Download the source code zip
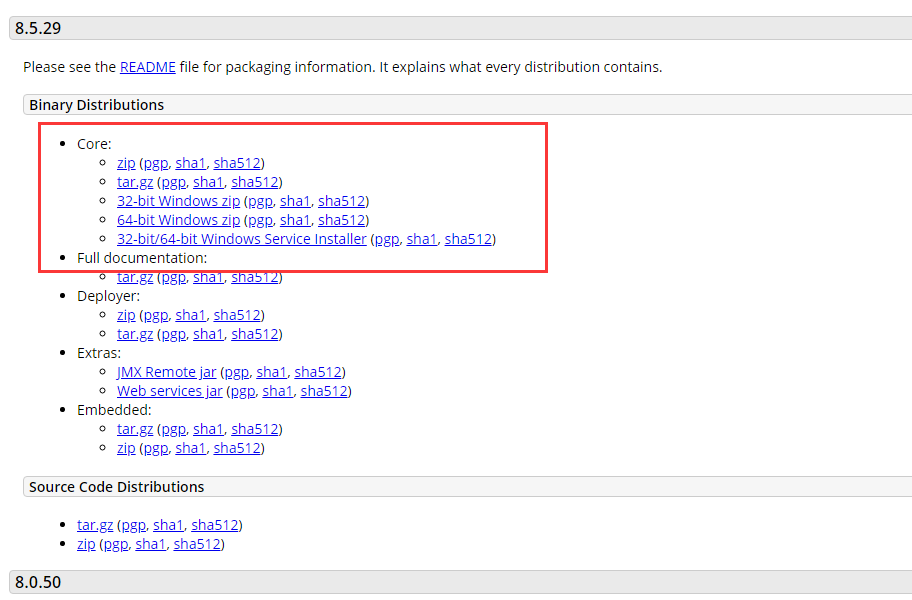The image size is (912, 600). (x=86, y=544)
